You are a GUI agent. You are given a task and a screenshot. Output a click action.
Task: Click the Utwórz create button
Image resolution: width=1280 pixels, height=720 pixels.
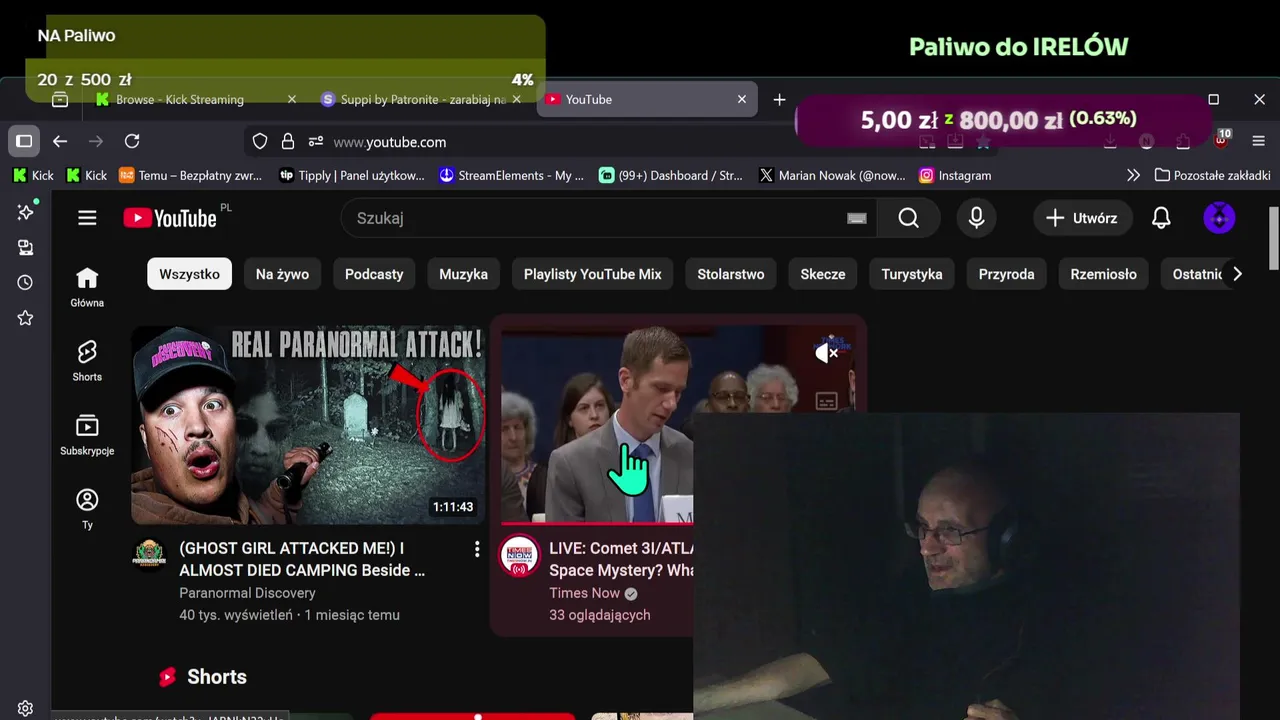coord(1082,218)
